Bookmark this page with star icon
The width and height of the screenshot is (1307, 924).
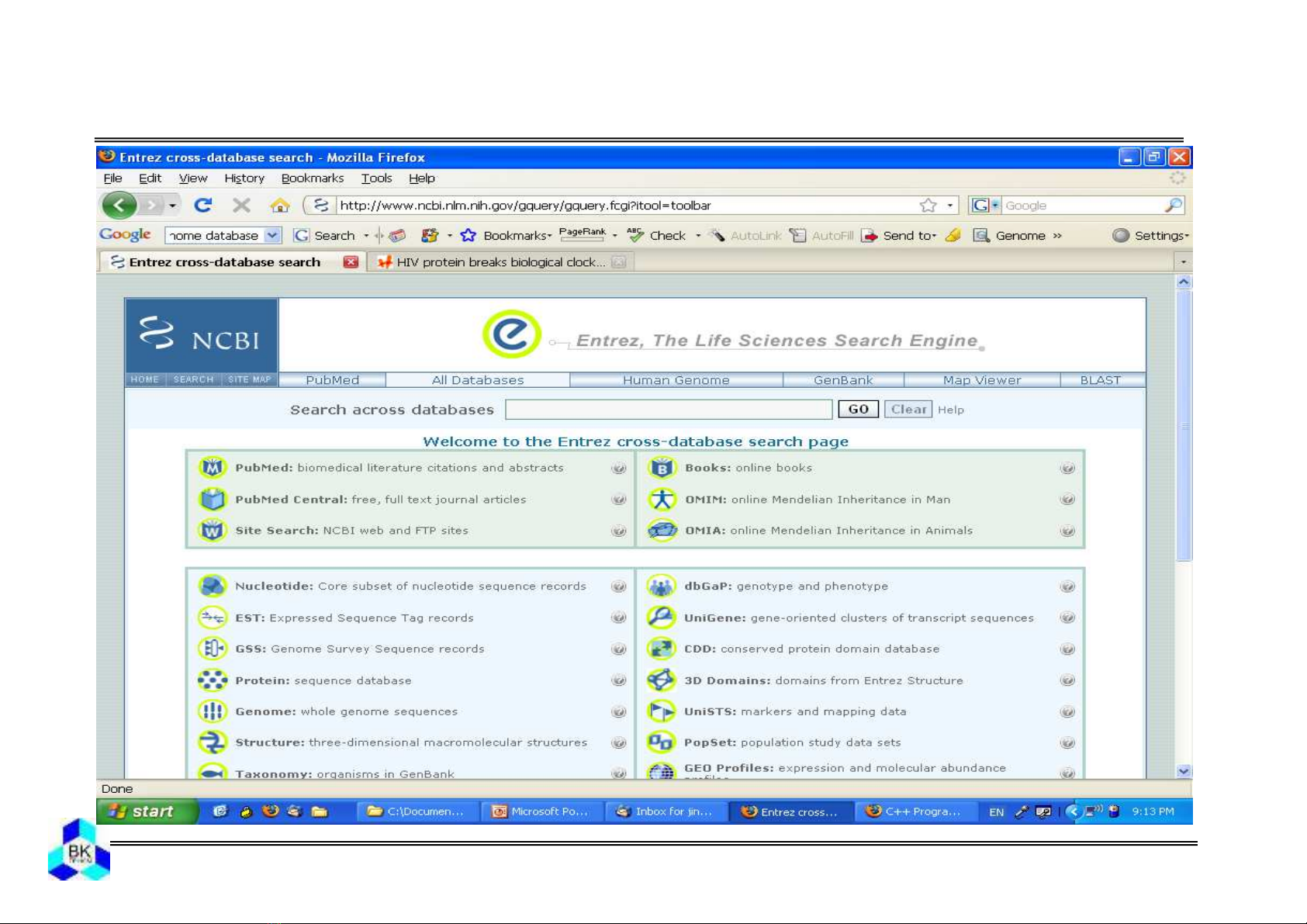[x=928, y=206]
